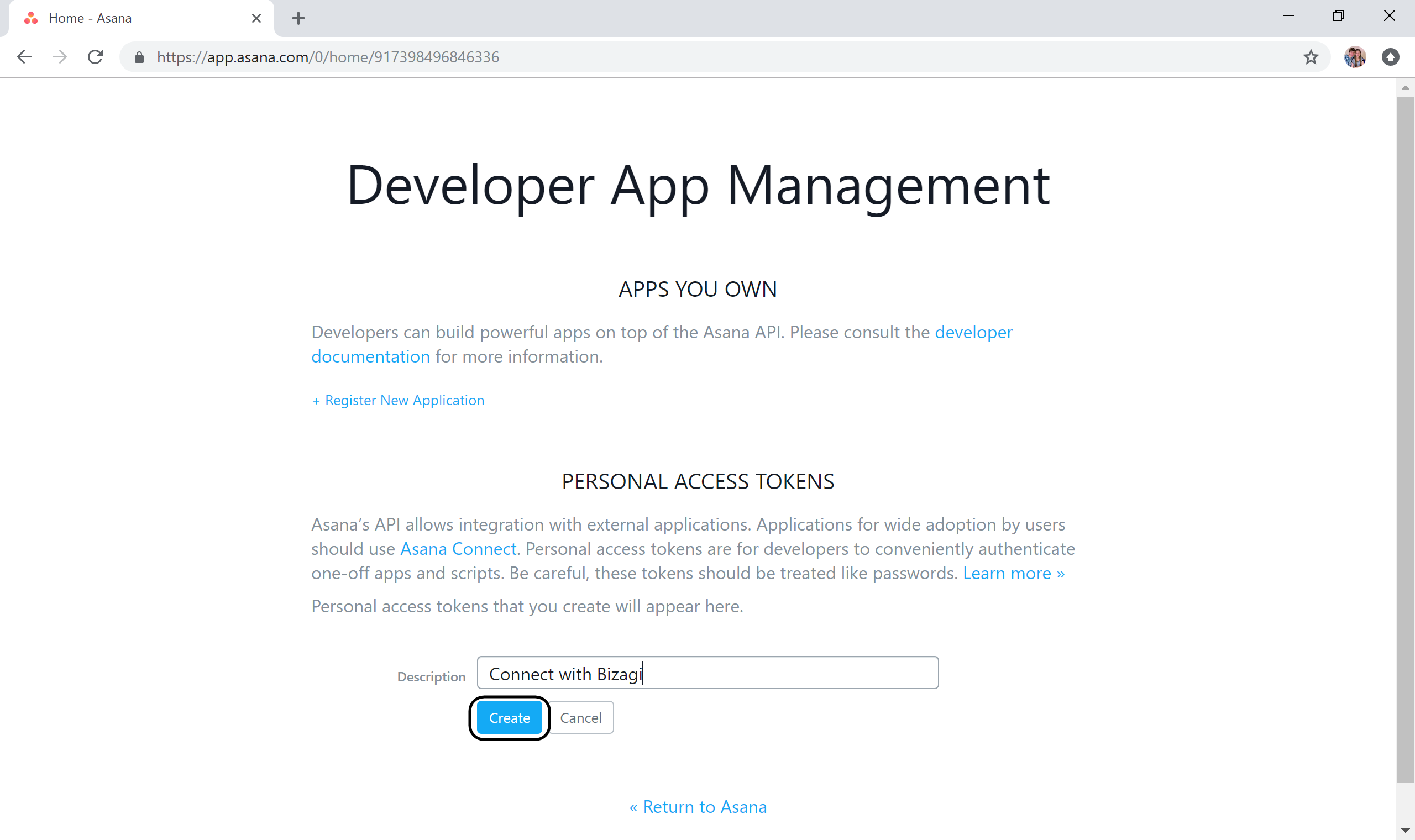
Task: Click the scrollbar up arrow
Action: point(1406,88)
